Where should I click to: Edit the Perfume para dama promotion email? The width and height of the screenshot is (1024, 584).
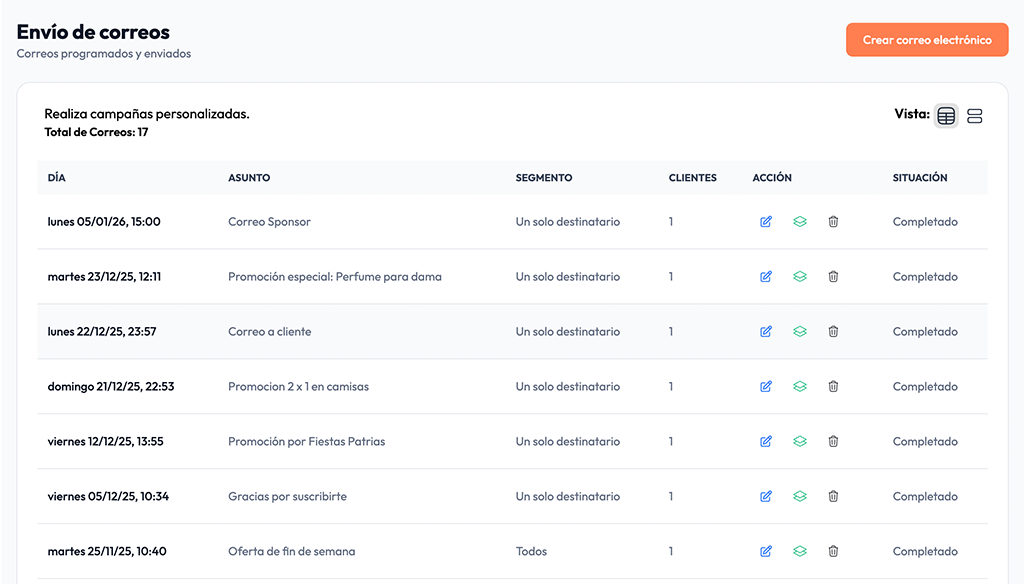click(766, 277)
